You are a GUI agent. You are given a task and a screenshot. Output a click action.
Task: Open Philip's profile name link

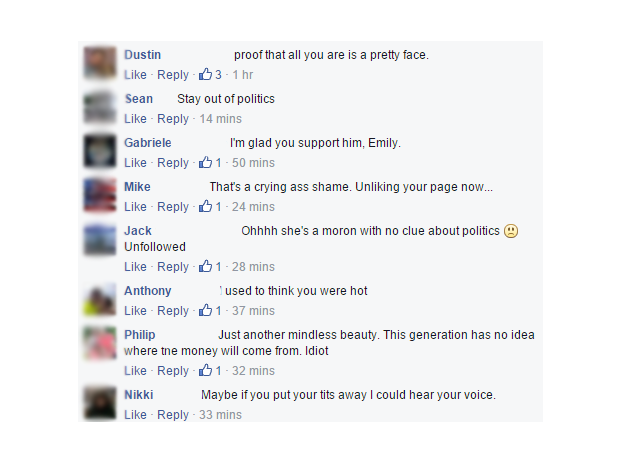pos(140,335)
